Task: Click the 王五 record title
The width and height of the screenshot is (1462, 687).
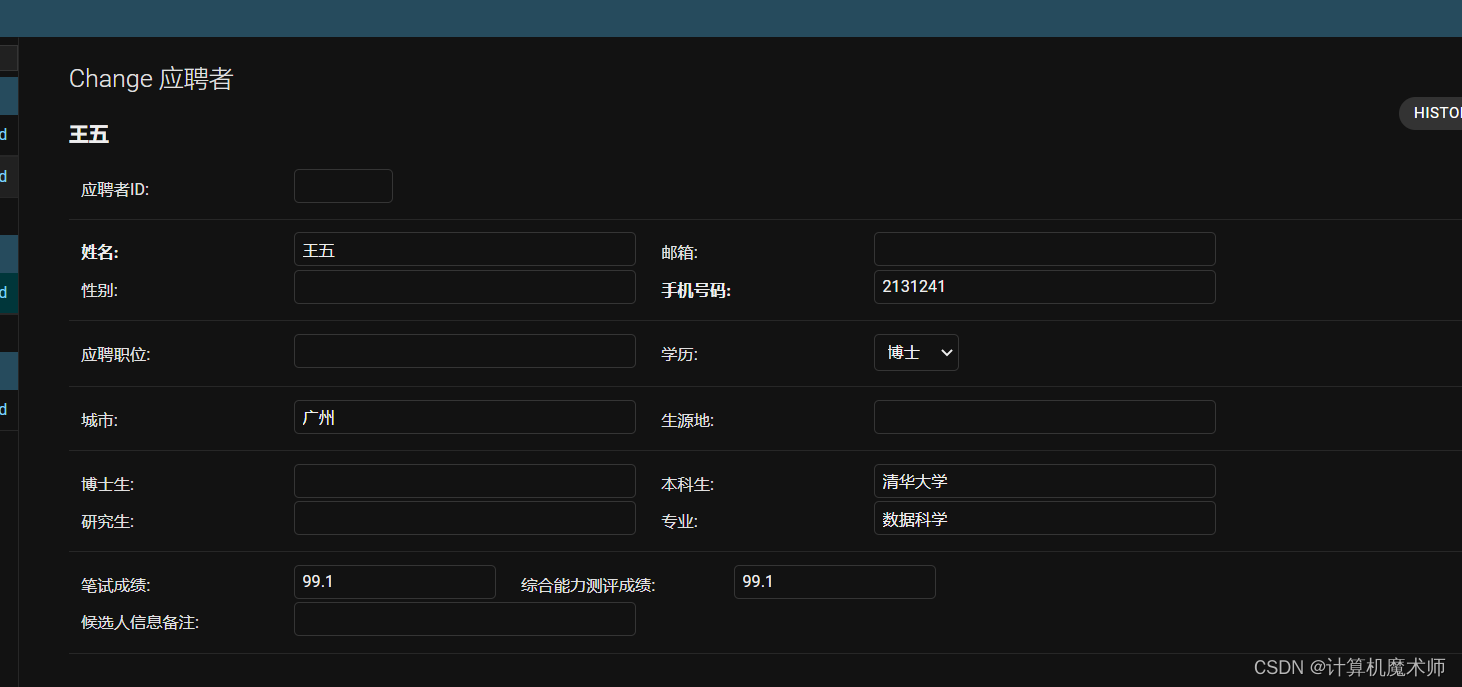Action: tap(89, 134)
